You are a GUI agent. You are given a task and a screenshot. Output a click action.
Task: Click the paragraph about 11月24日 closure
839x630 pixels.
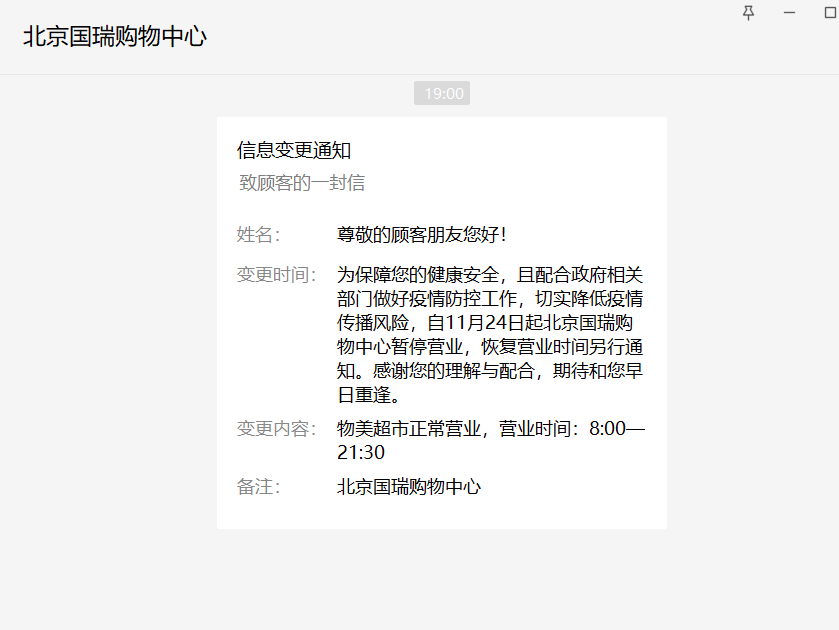(490, 335)
